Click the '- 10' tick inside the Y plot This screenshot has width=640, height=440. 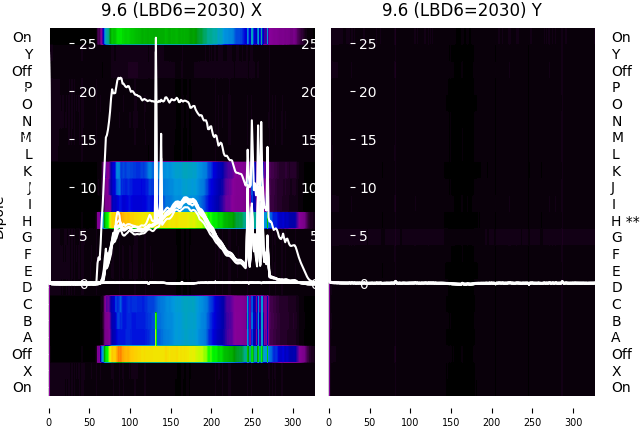(x=363, y=188)
